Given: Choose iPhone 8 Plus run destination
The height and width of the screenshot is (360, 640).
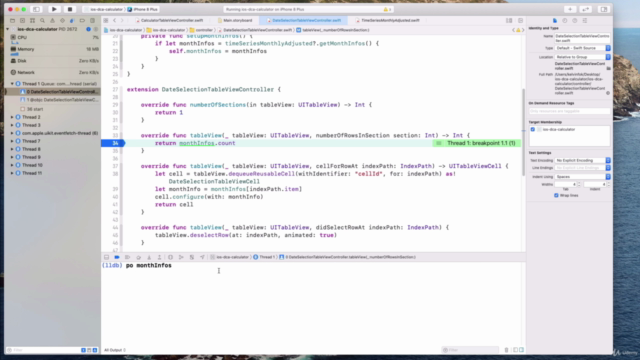Looking at the screenshot, I should click(143, 9).
